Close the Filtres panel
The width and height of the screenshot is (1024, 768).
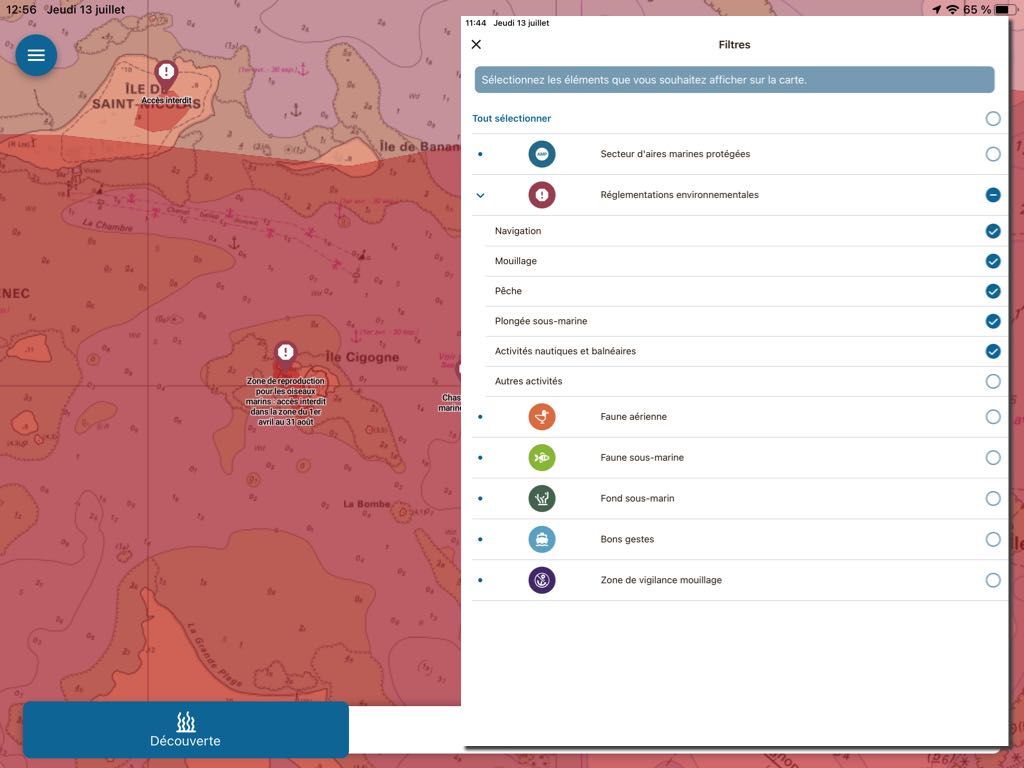(x=476, y=44)
